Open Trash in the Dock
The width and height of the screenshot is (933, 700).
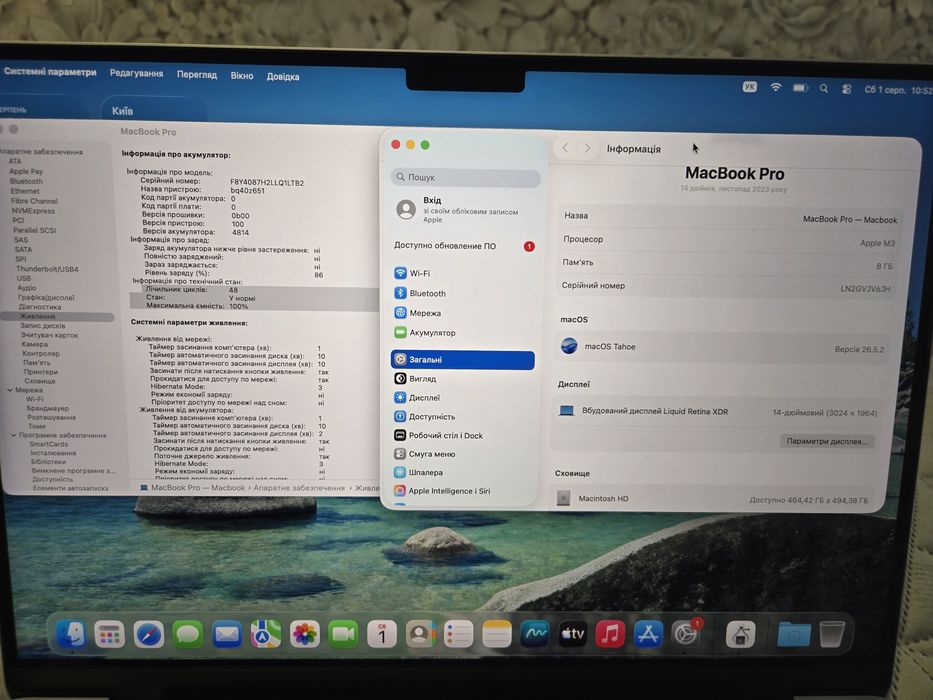pos(831,635)
